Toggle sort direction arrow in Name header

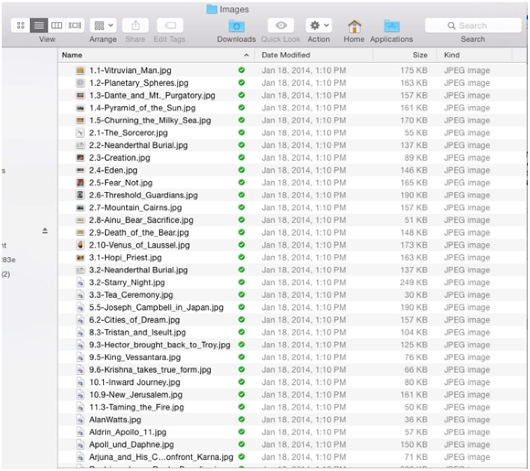[x=246, y=55]
